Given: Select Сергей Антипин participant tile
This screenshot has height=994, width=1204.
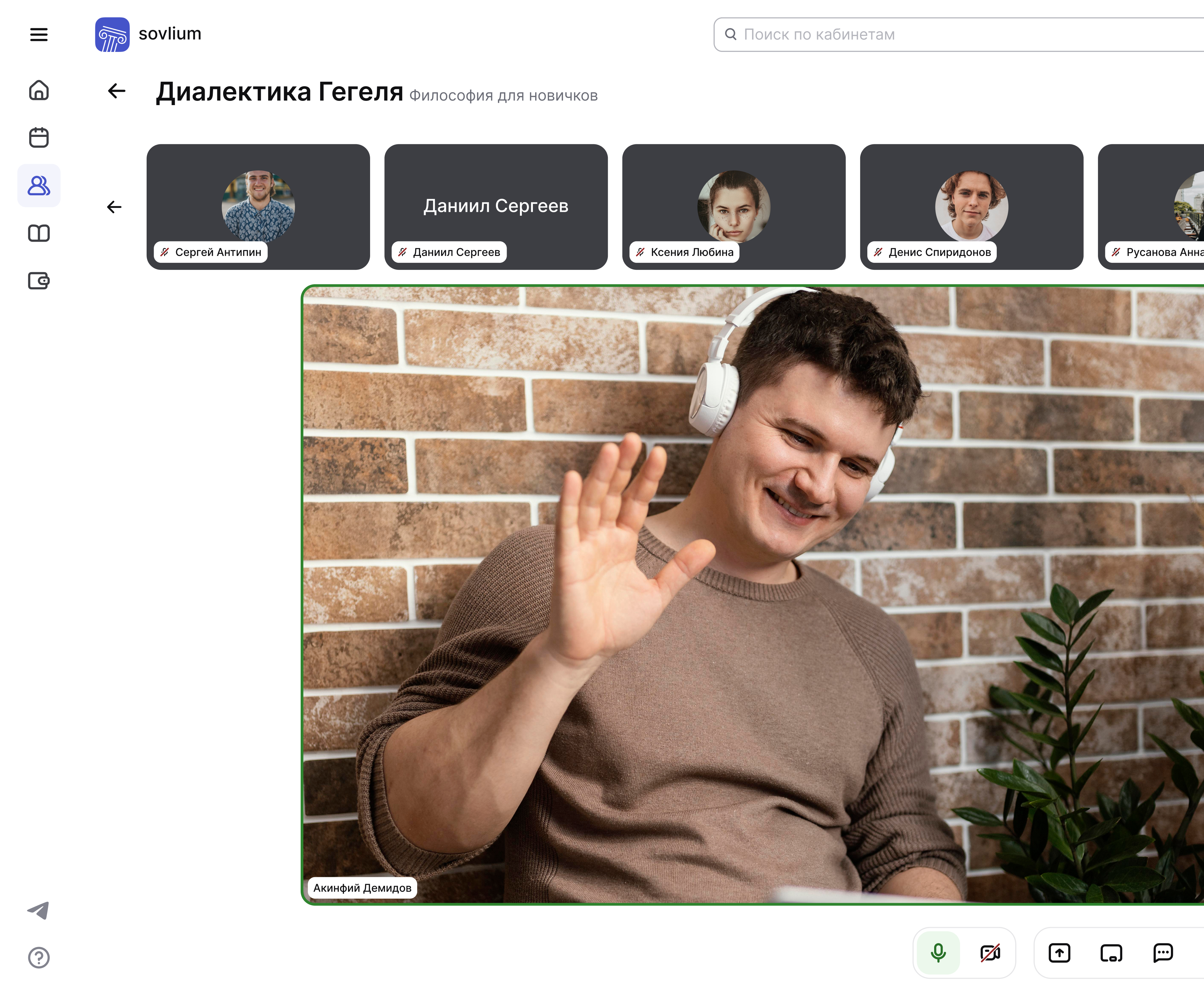Looking at the screenshot, I should [x=258, y=206].
